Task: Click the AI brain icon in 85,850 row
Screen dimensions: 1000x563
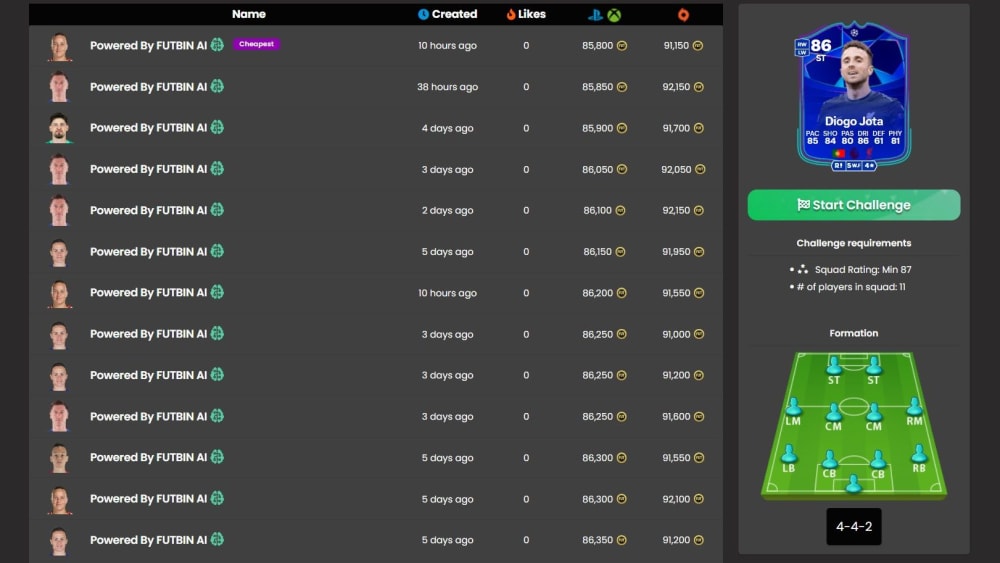Action: coord(217,86)
